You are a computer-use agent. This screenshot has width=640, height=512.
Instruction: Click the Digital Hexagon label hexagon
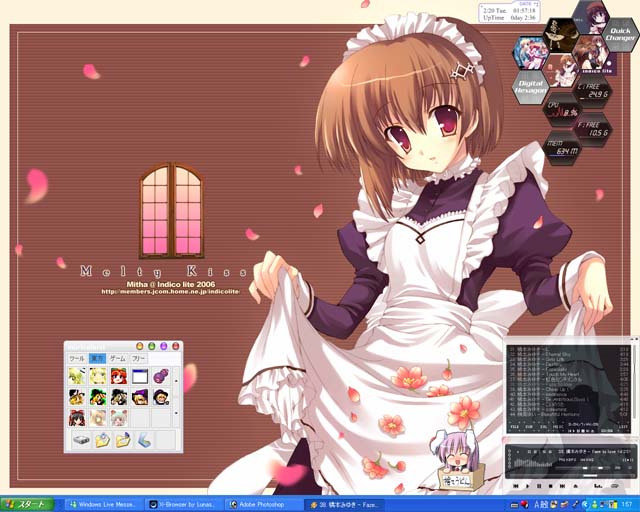coord(529,87)
